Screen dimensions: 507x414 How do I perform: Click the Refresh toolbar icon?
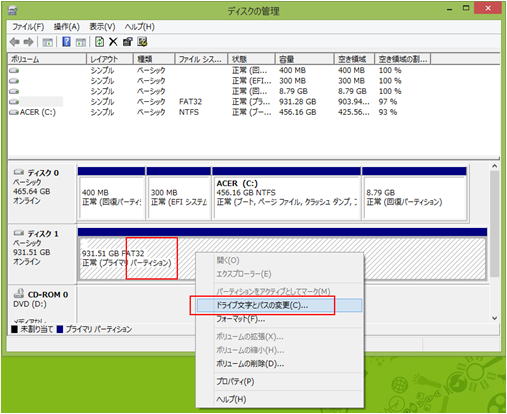click(x=99, y=42)
